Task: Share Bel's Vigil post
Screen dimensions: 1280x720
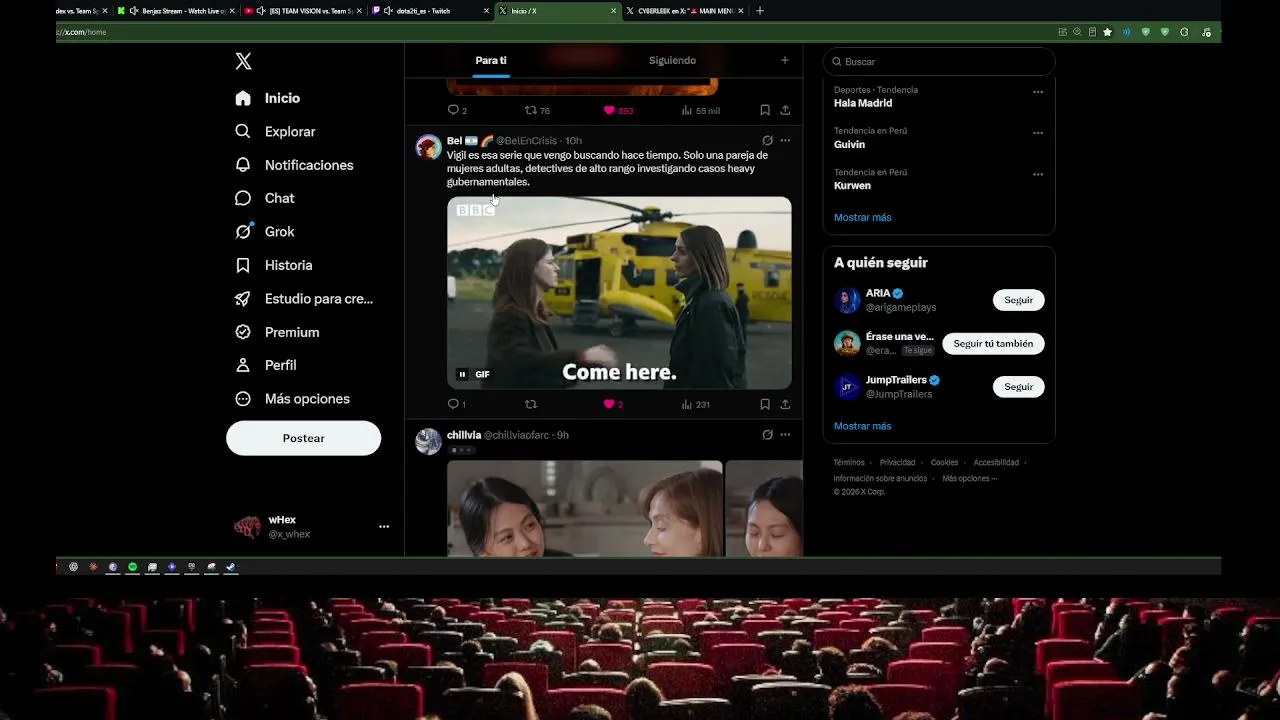Action: 785,404
